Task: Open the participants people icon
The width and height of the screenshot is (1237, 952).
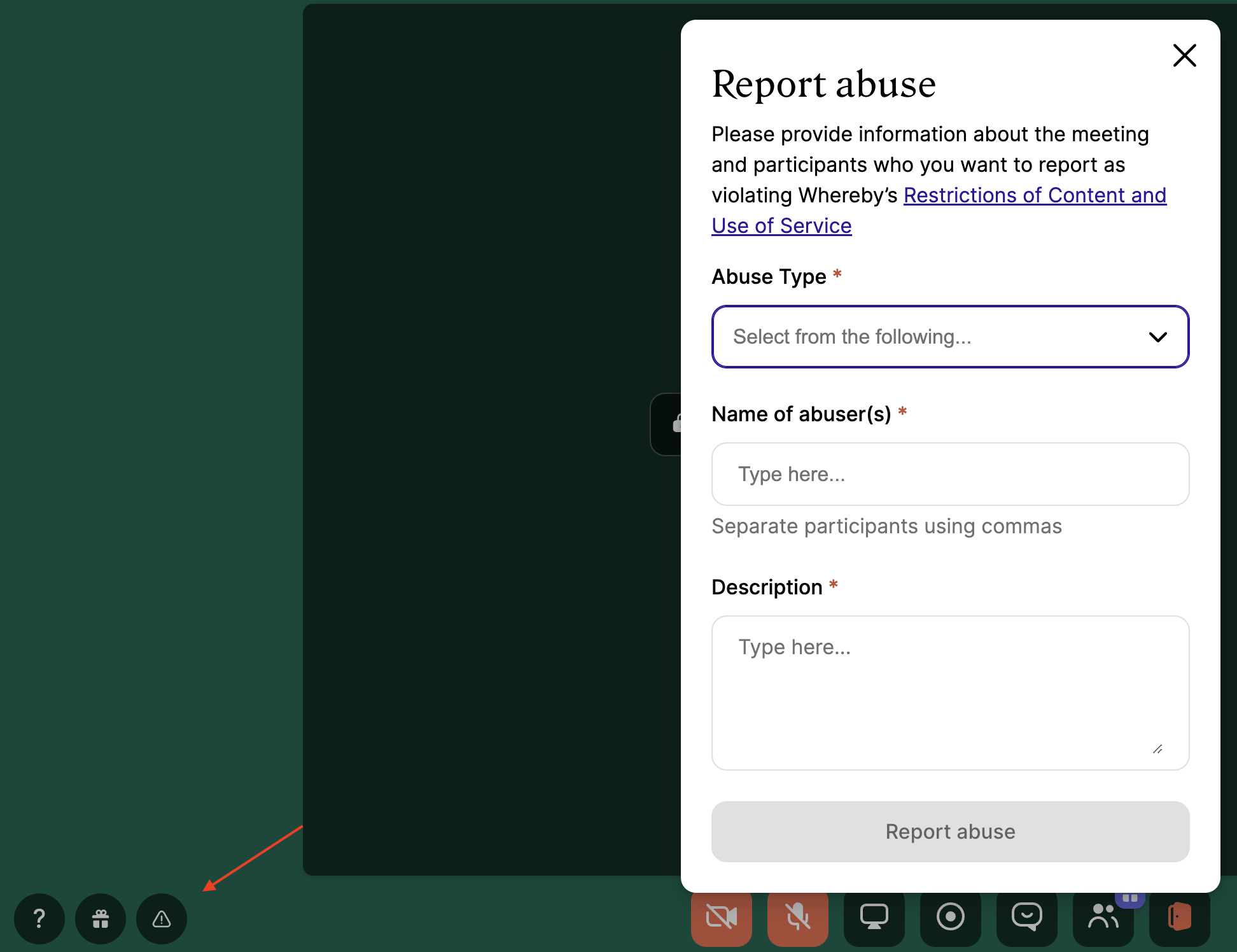Action: pos(1103,917)
